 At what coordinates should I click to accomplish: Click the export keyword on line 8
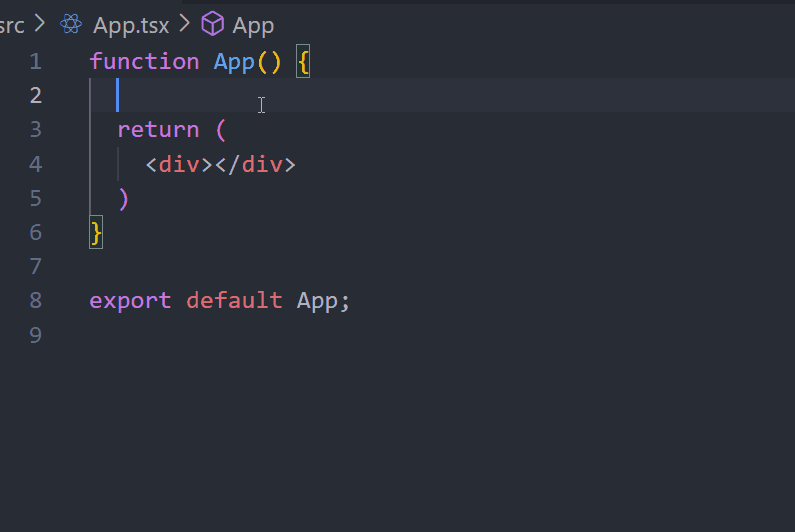click(130, 301)
